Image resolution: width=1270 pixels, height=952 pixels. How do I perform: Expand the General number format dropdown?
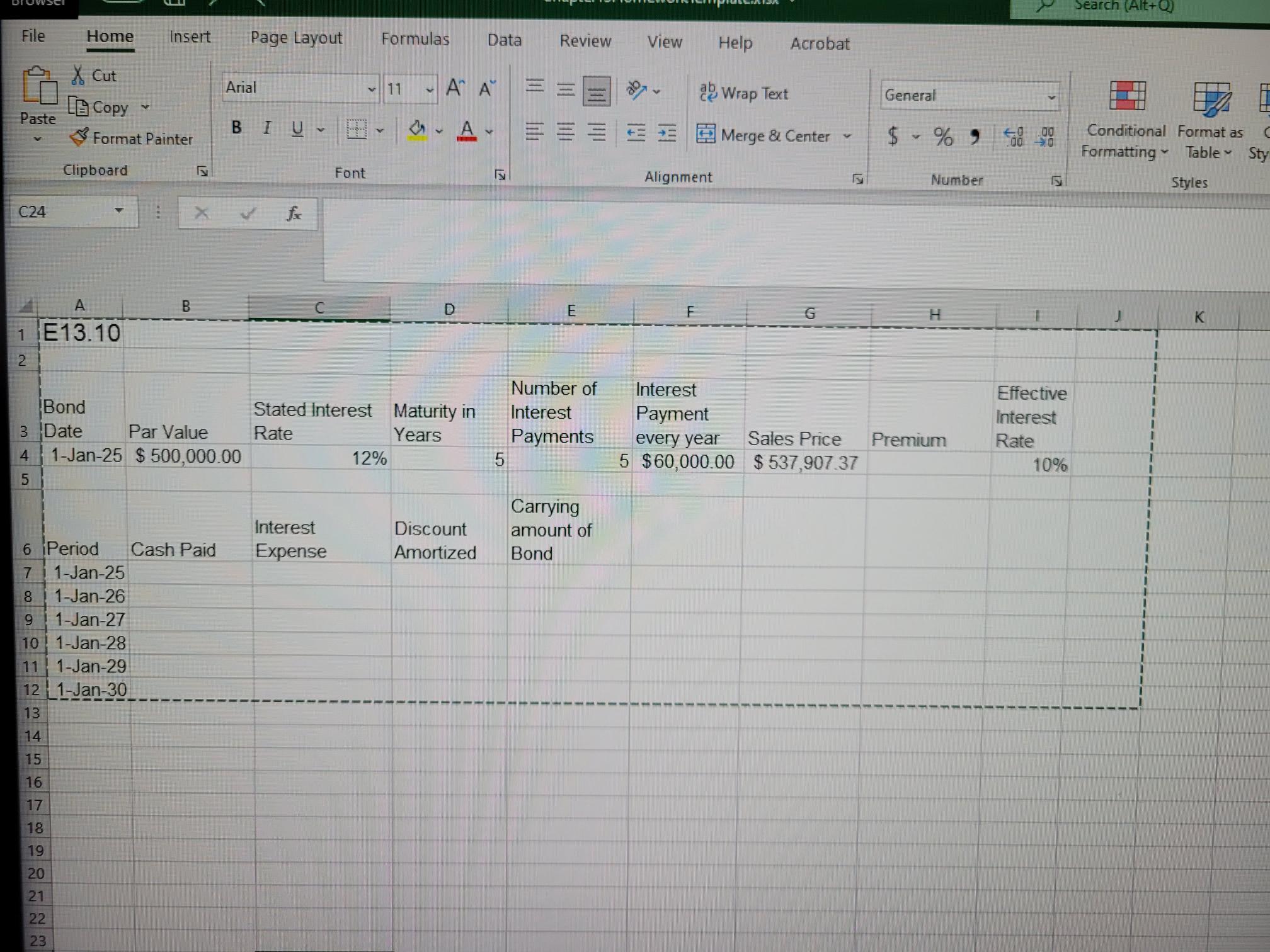1051,97
